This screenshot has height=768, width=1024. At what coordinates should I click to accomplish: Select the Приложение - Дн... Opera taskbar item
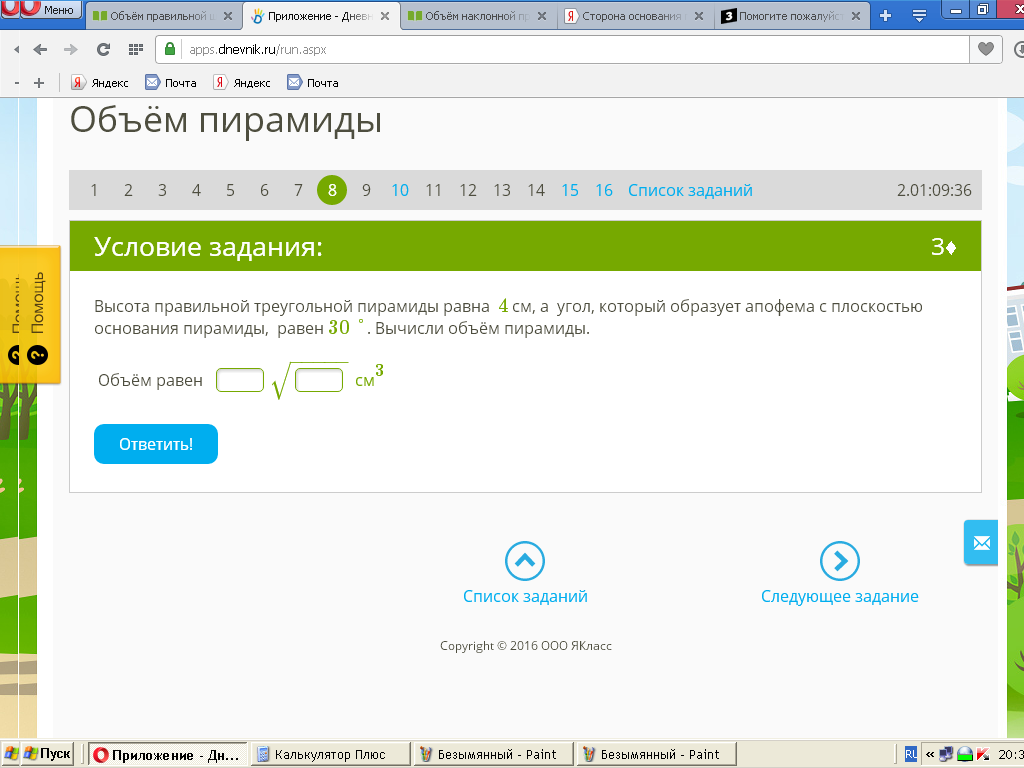[x=167, y=754]
